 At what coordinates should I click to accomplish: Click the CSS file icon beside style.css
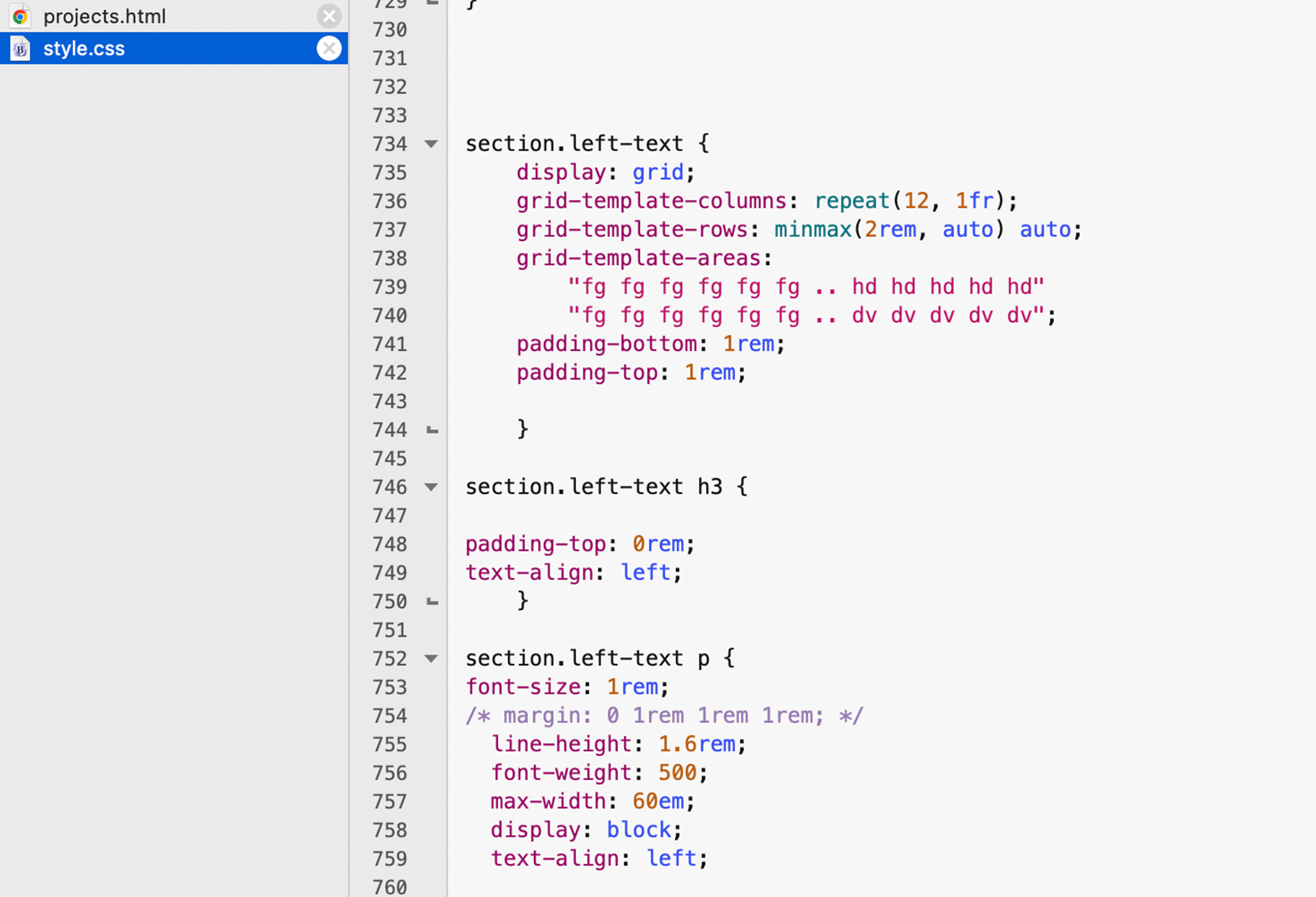pos(20,48)
